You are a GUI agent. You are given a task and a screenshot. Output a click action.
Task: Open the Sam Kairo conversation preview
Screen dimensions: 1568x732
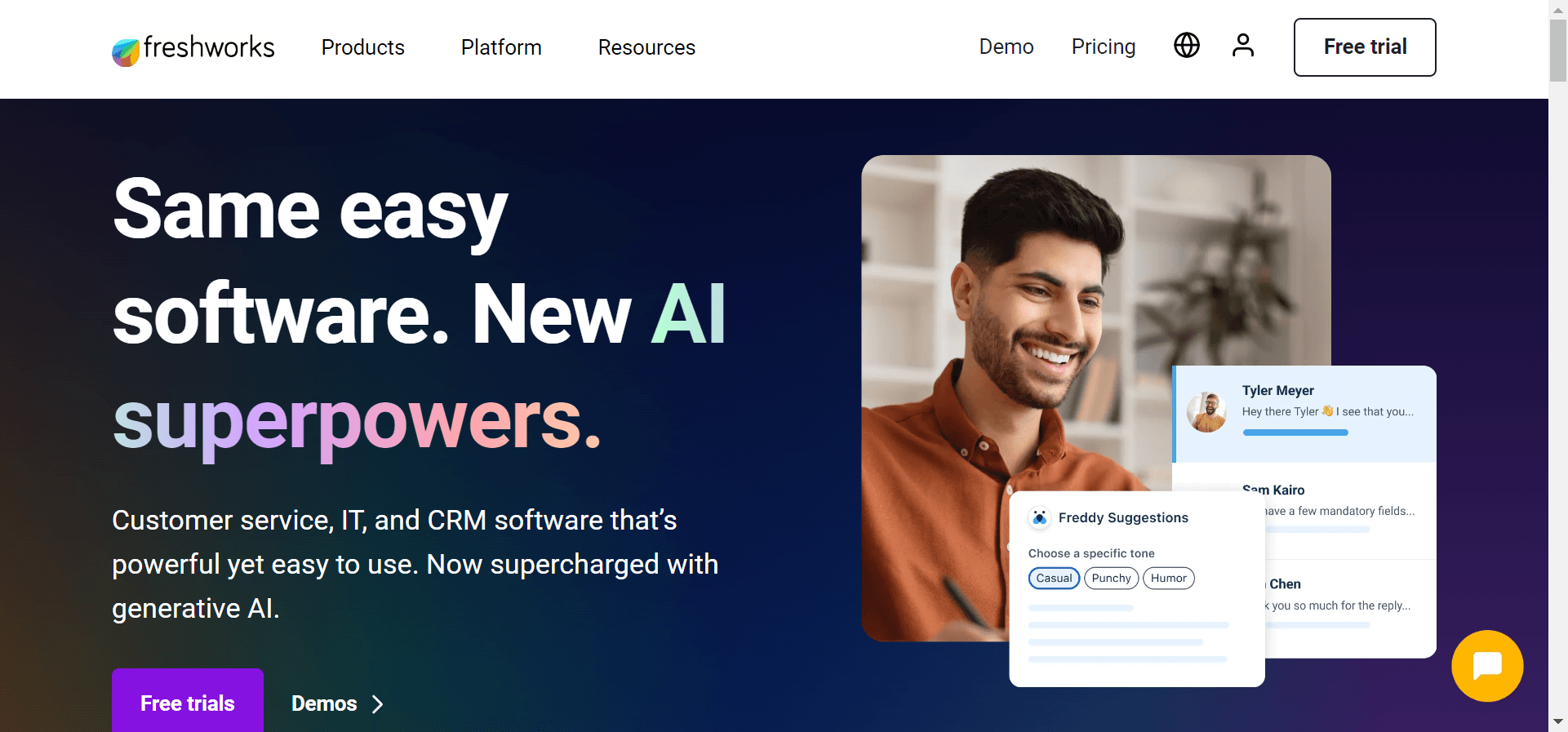click(x=1304, y=511)
